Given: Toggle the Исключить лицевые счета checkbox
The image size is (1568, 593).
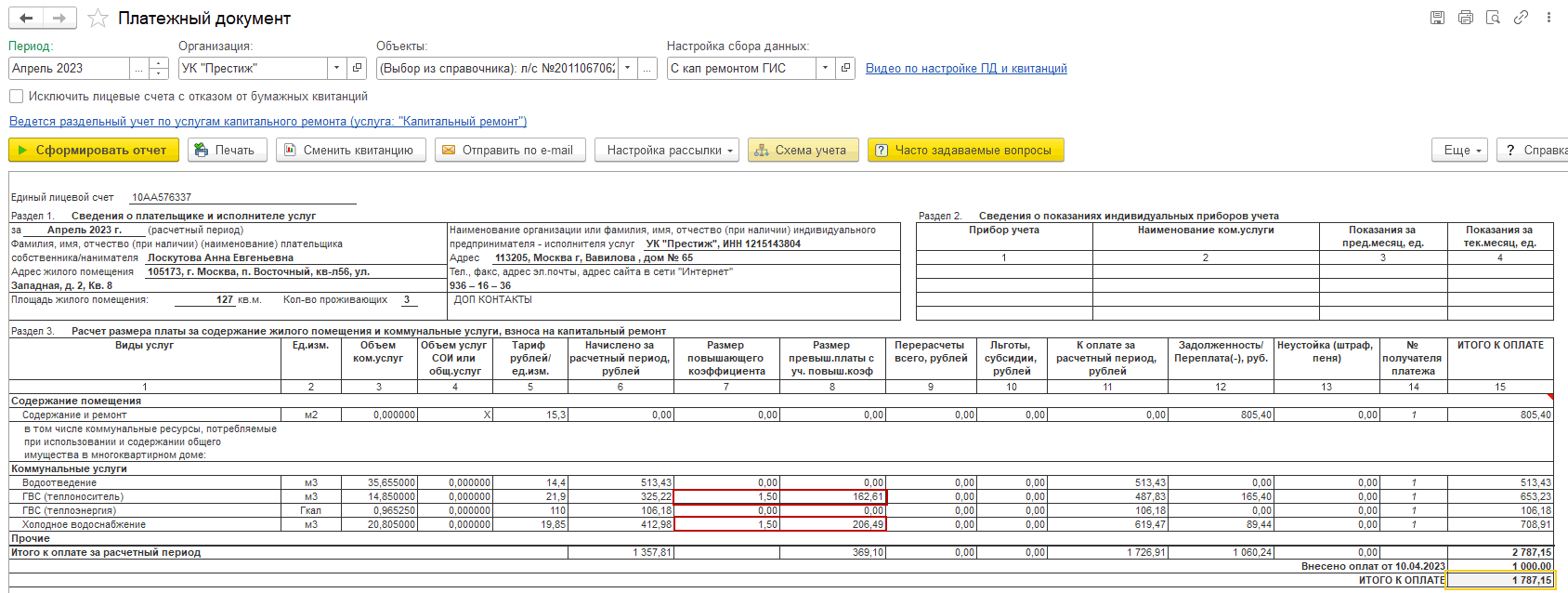Looking at the screenshot, I should pos(16,96).
